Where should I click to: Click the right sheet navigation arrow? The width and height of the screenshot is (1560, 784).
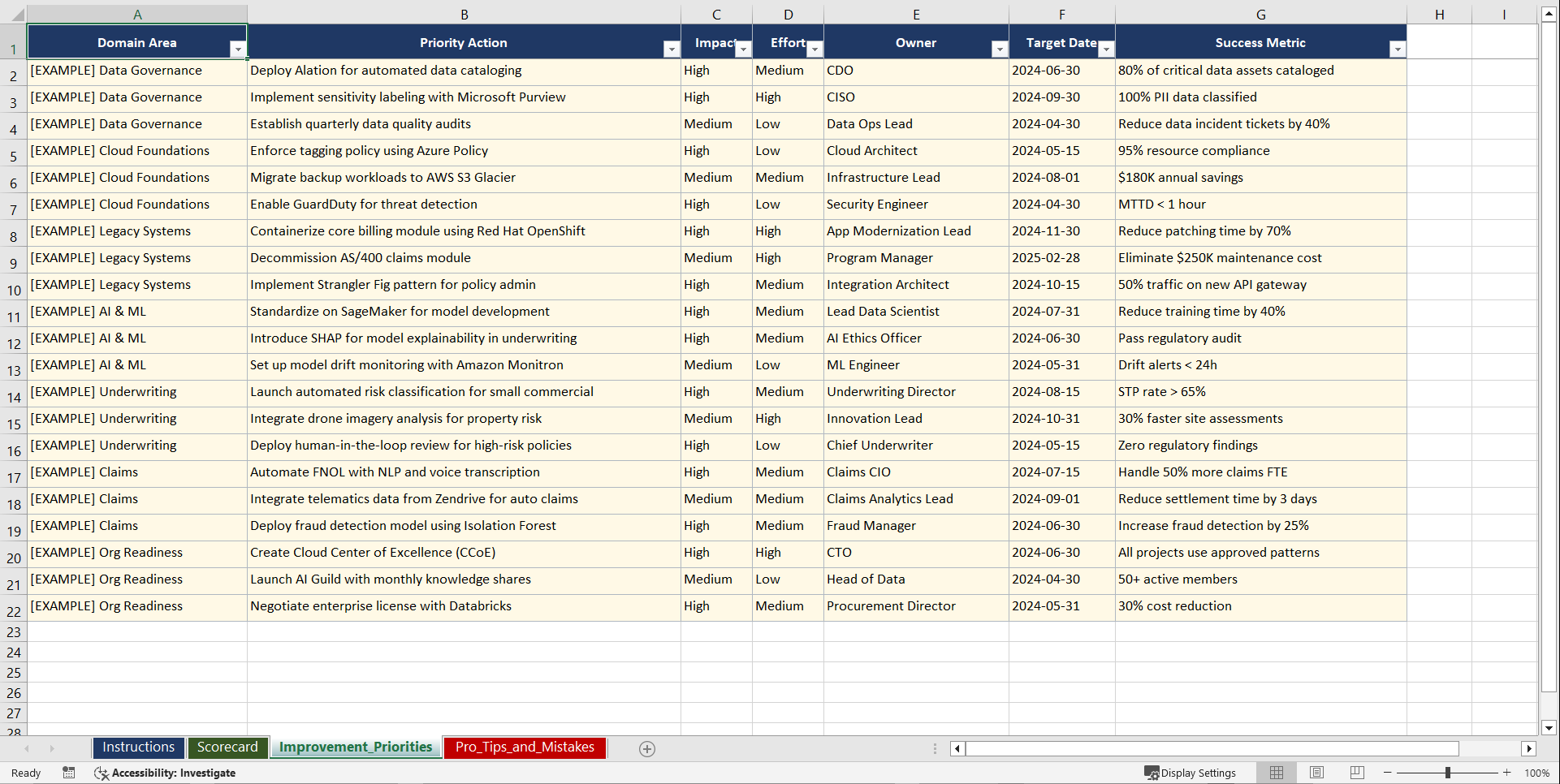tap(52, 748)
